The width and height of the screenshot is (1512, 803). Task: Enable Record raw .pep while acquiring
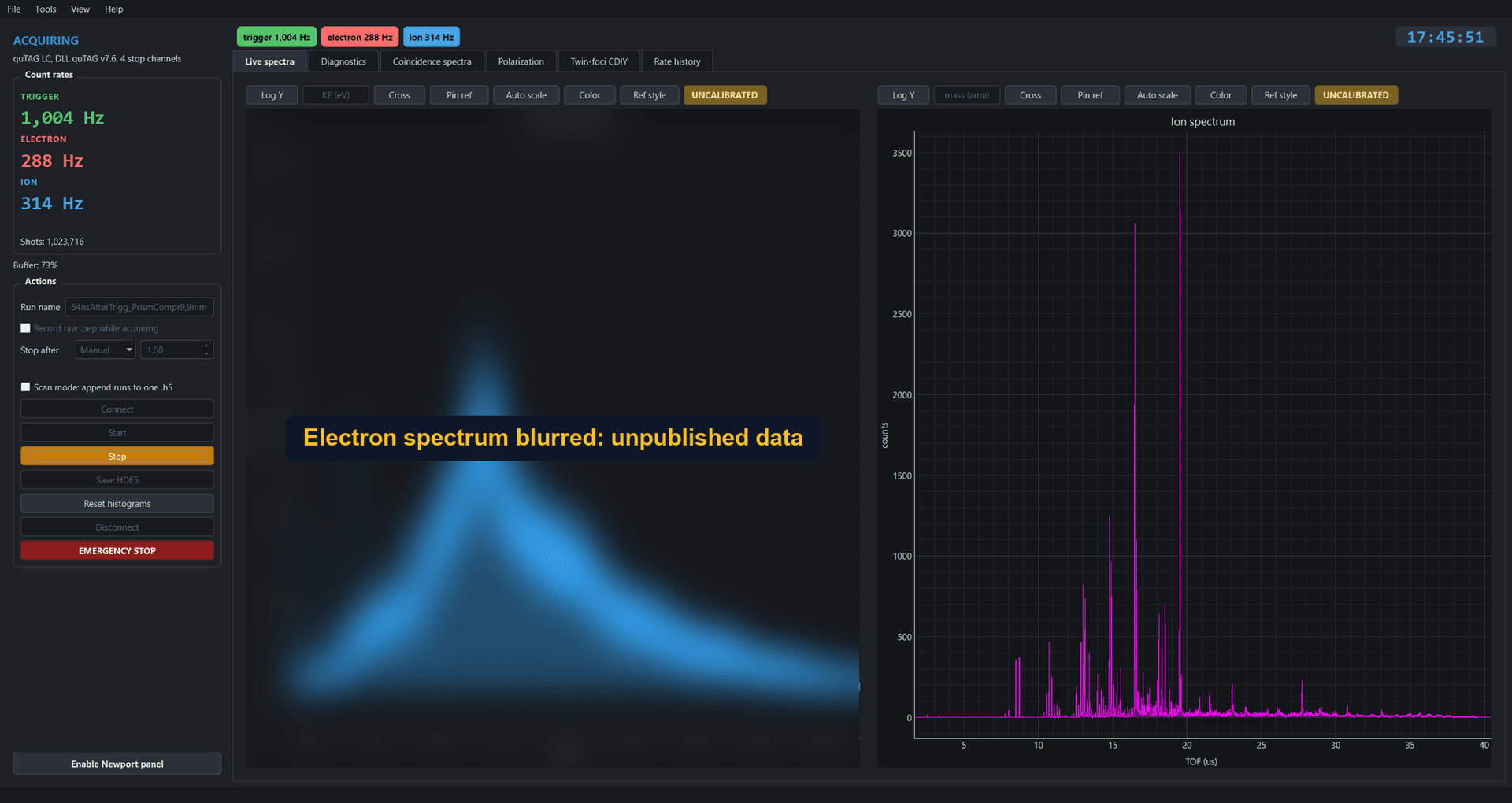coord(26,328)
